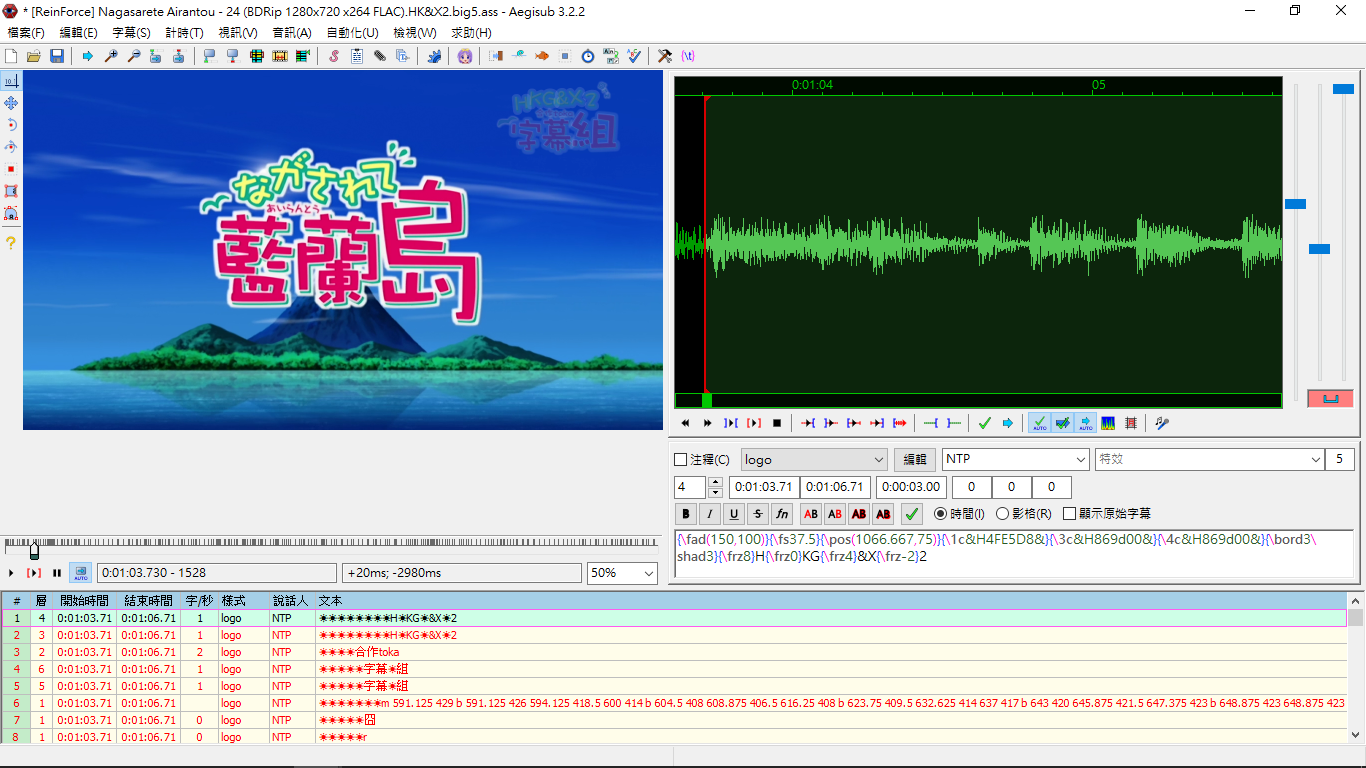Decrease the layer number spinner down arrow
Image resolution: width=1366 pixels, height=768 pixels.
click(715, 493)
